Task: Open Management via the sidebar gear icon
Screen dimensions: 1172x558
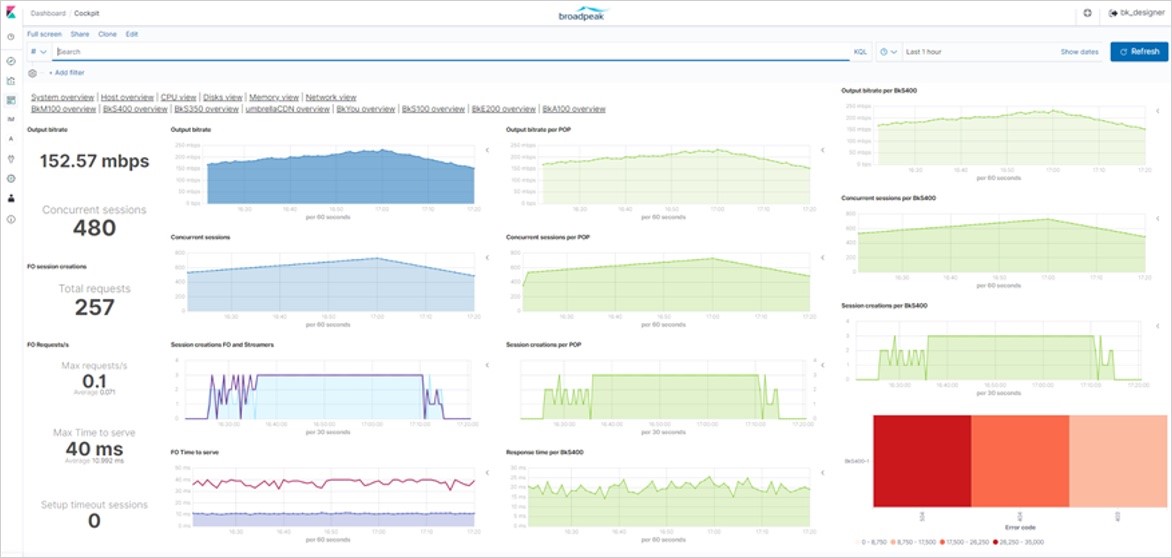Action: (10, 178)
